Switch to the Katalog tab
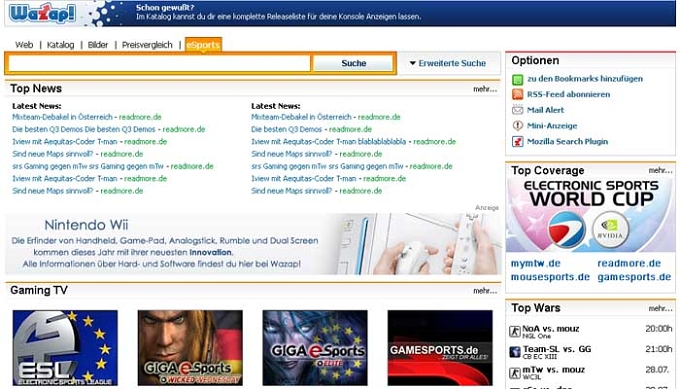This screenshot has width=680, height=389. point(60,45)
